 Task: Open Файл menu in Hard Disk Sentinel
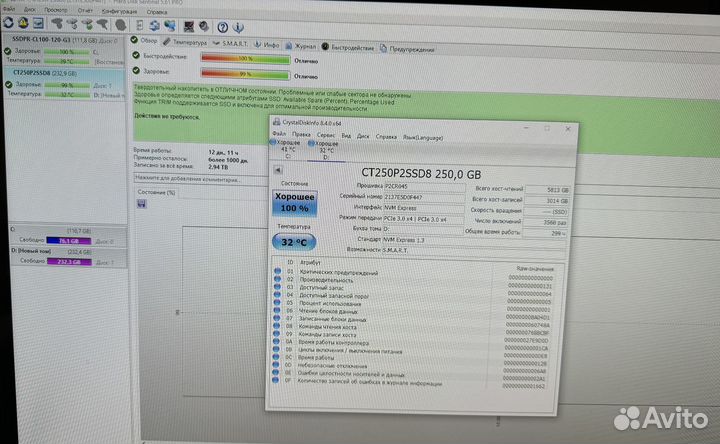point(8,9)
